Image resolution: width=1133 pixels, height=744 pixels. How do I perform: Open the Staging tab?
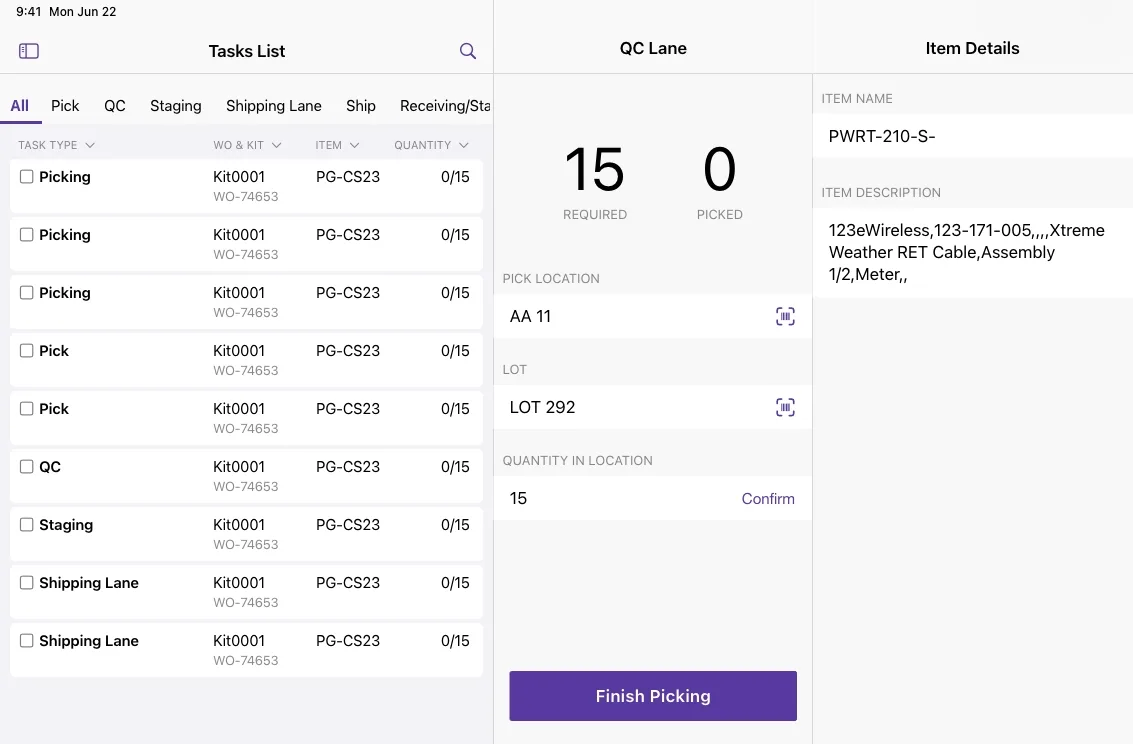(x=176, y=105)
